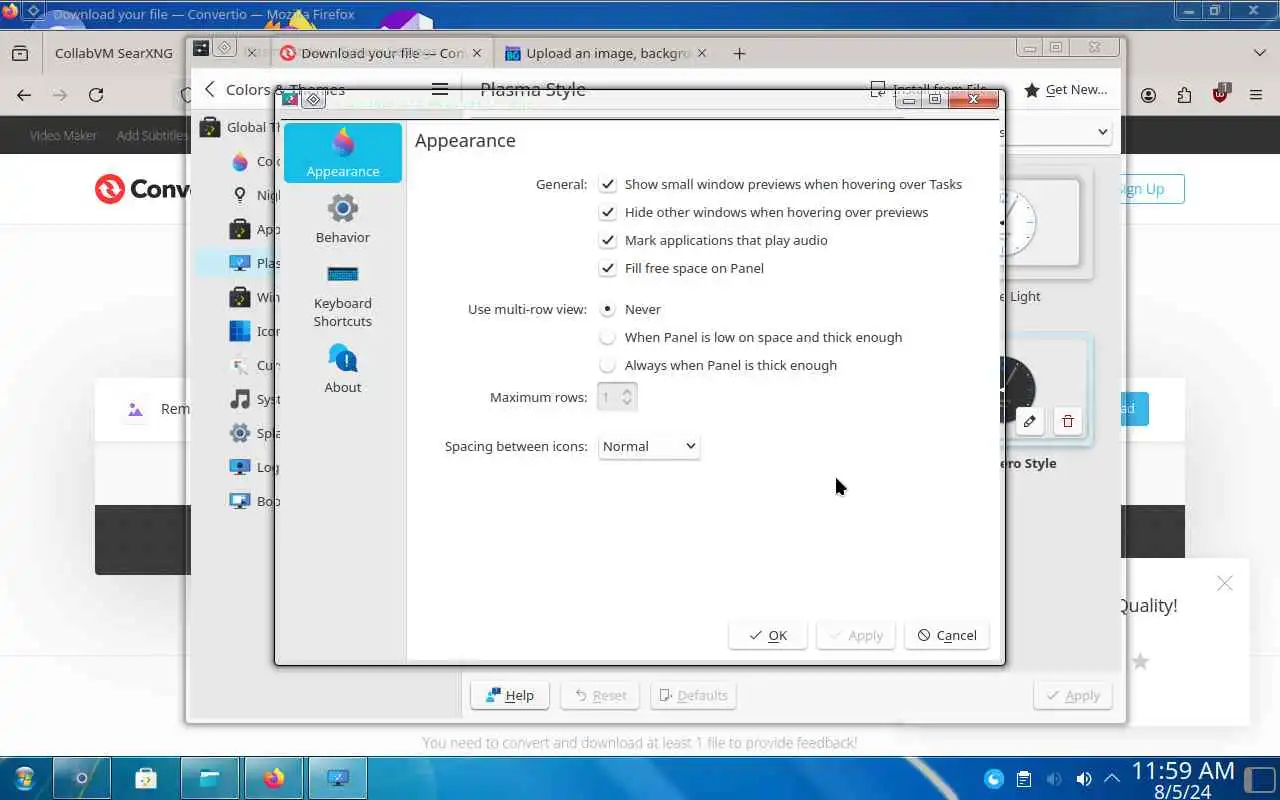This screenshot has width=1280, height=800.
Task: Go back in Firefox
Action: point(24,95)
